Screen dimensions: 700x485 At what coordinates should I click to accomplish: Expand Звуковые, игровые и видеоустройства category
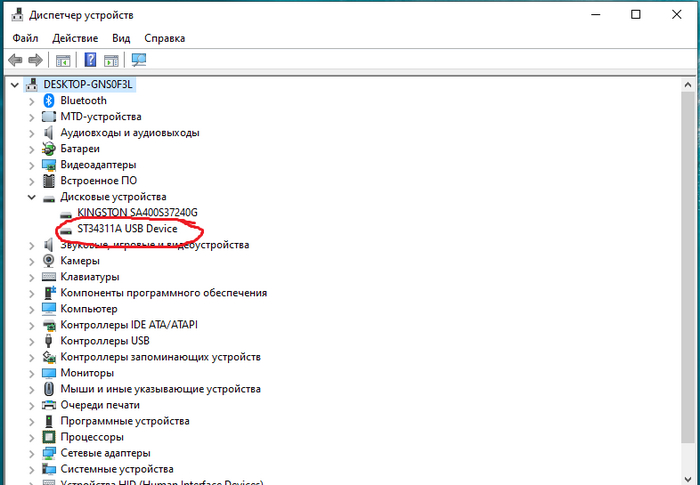(31, 245)
